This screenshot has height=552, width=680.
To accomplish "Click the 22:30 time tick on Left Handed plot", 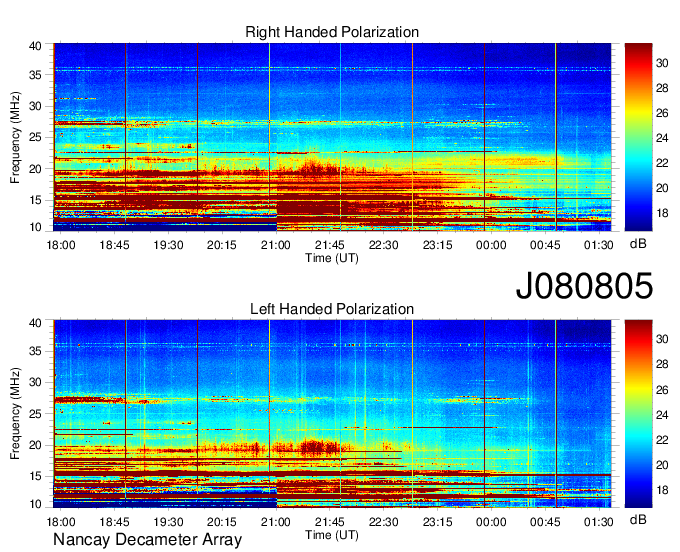I will [383, 522].
